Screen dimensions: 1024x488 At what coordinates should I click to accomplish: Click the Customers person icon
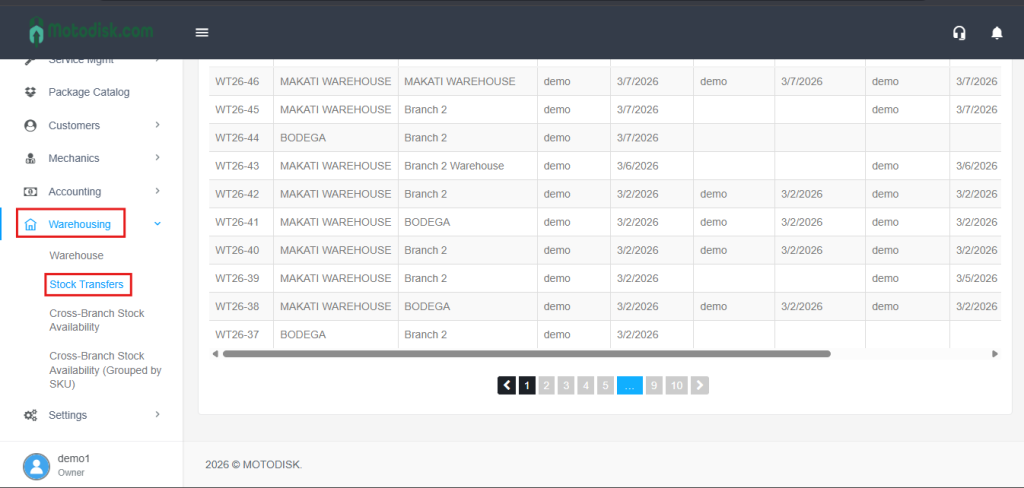pos(30,125)
